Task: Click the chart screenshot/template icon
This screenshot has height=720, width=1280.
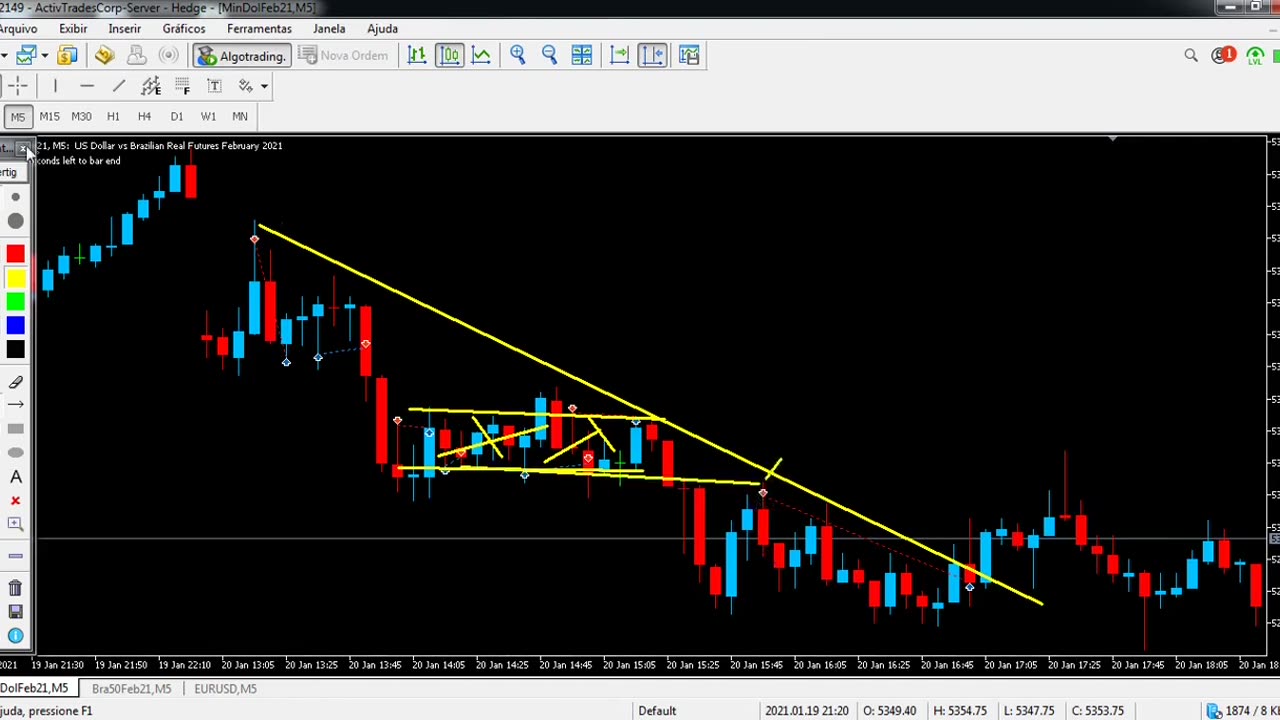Action: pyautogui.click(x=689, y=55)
